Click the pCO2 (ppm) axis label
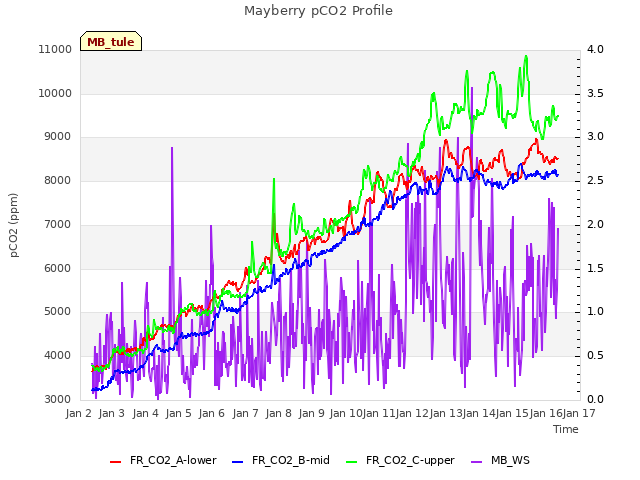Viewport: 640px width, 480px height. 14,225
